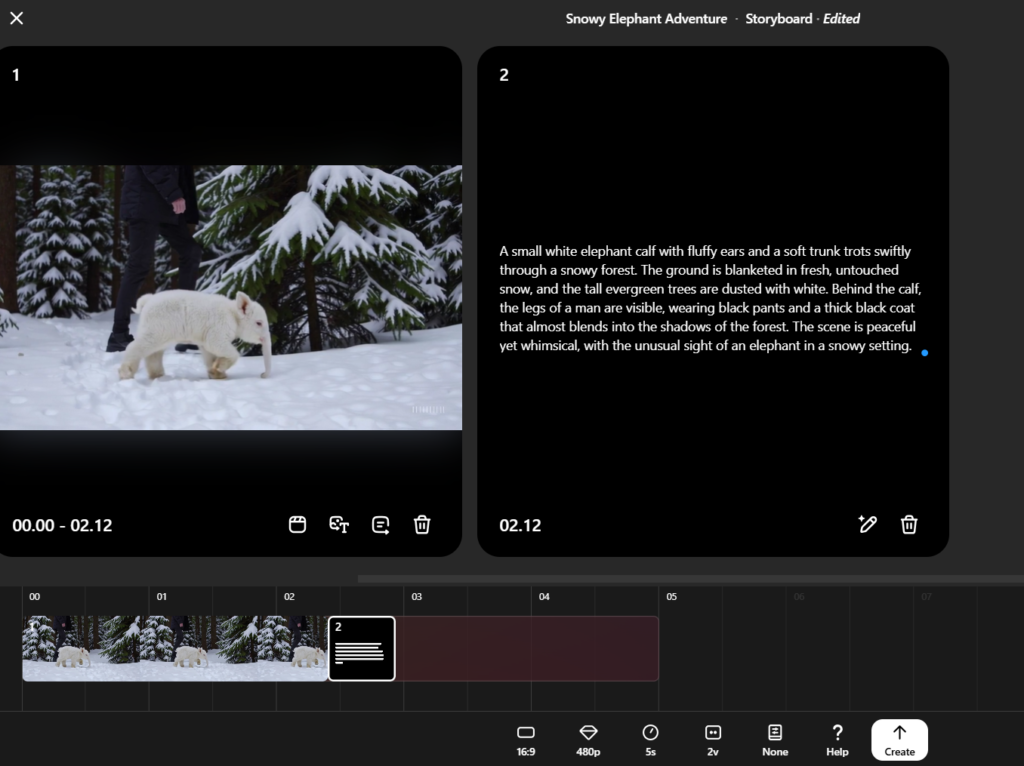This screenshot has width=1024, height=766.
Task: Click the 03 marker on timeline ruler
Action: click(x=417, y=596)
